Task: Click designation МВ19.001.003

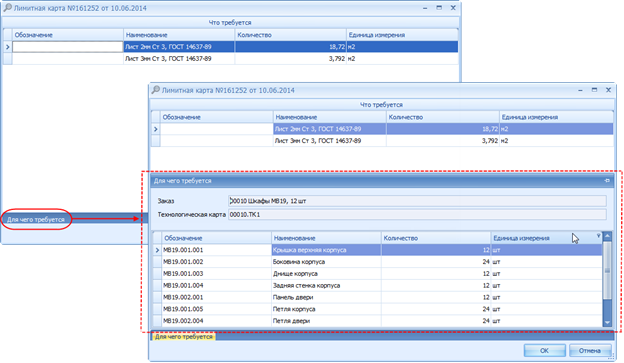Action: pos(183,274)
